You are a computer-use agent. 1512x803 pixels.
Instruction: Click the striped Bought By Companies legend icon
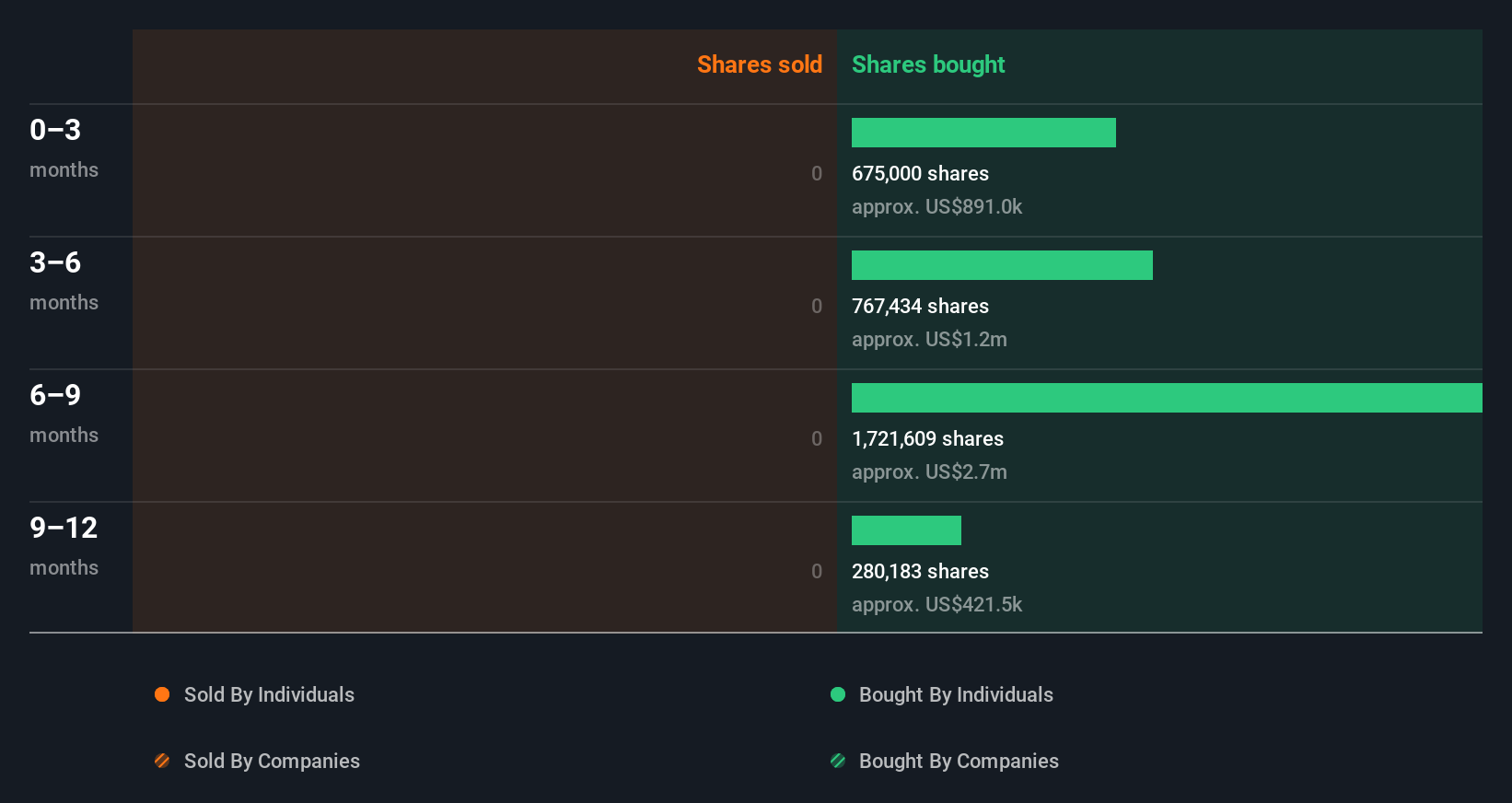click(838, 761)
